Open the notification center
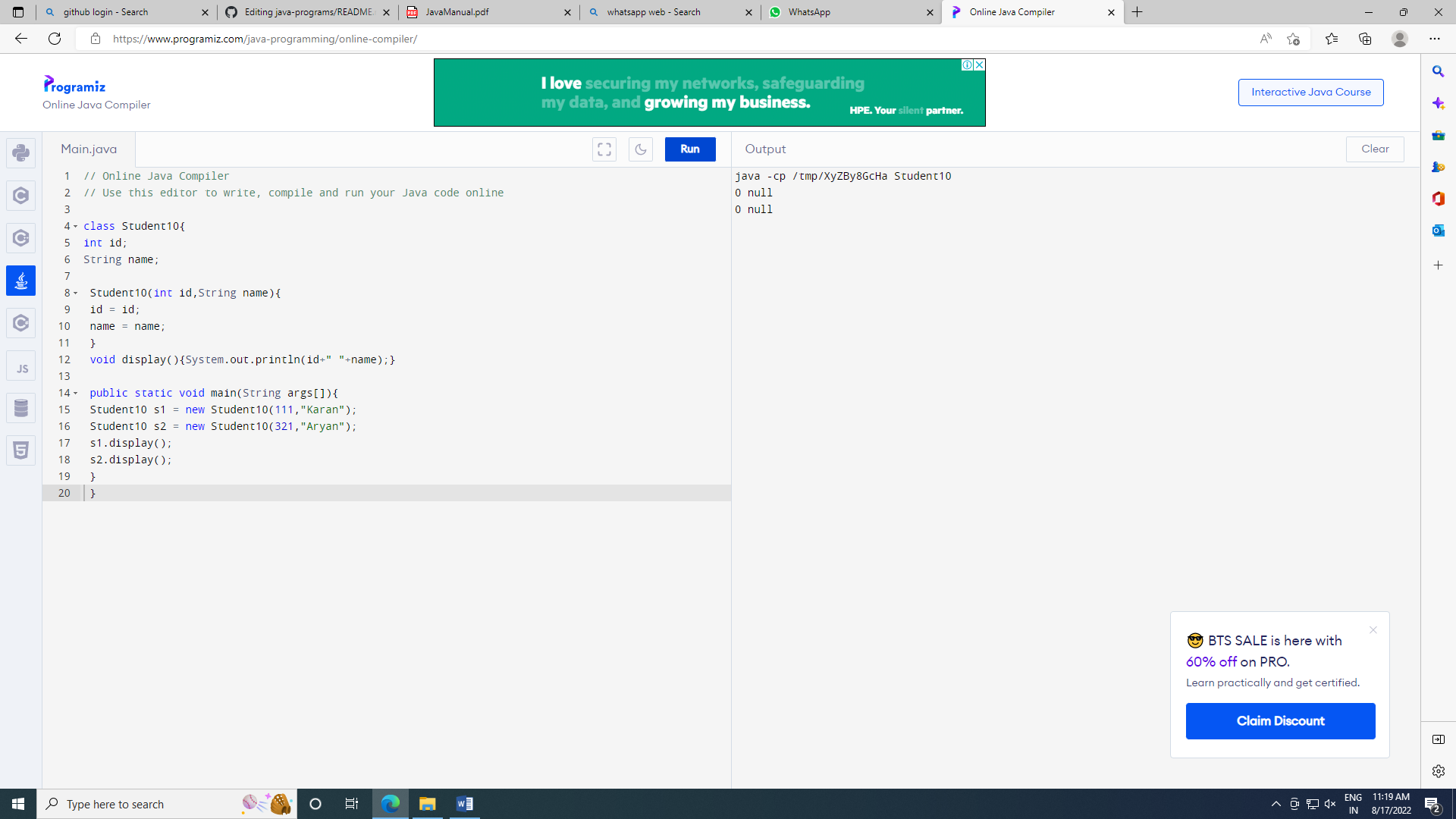This screenshot has height=819, width=1456. (1432, 804)
